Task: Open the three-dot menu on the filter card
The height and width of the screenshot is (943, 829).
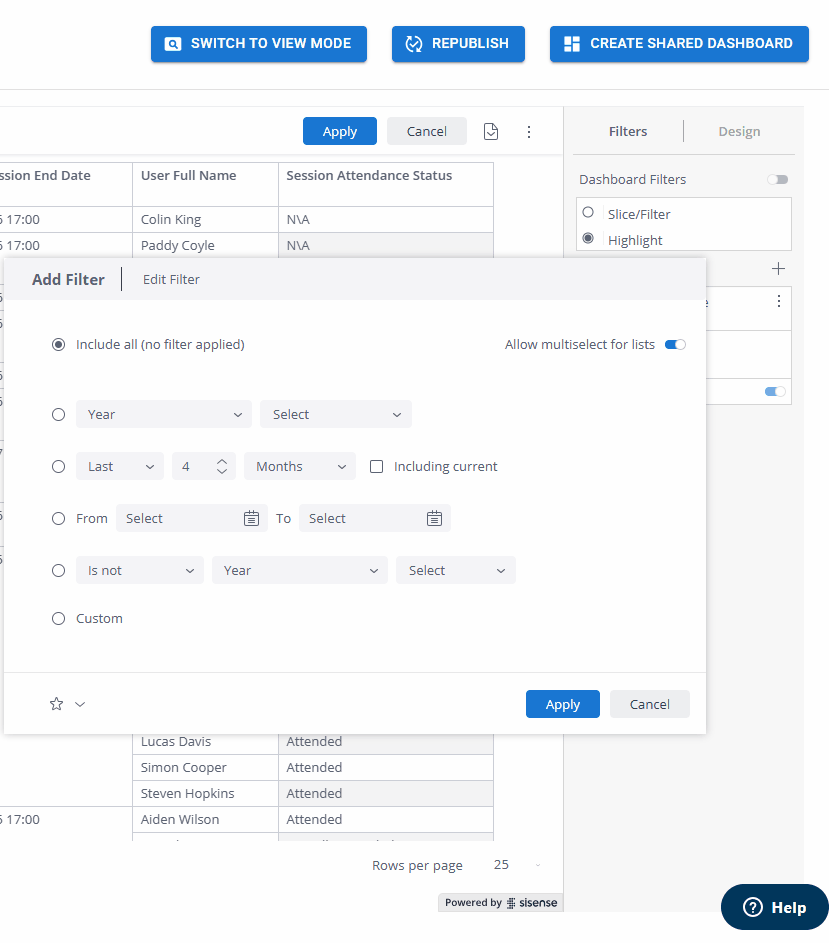Action: 779,302
